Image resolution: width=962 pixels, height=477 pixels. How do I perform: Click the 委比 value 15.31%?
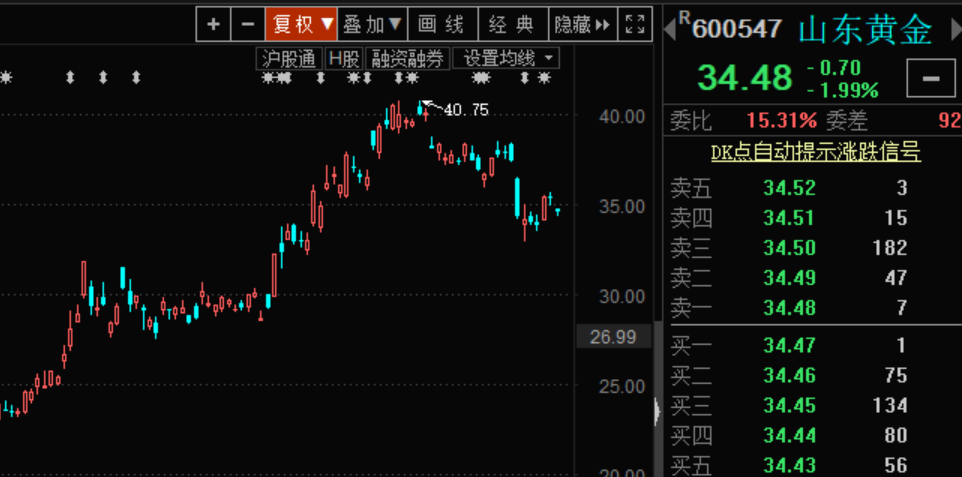click(782, 120)
